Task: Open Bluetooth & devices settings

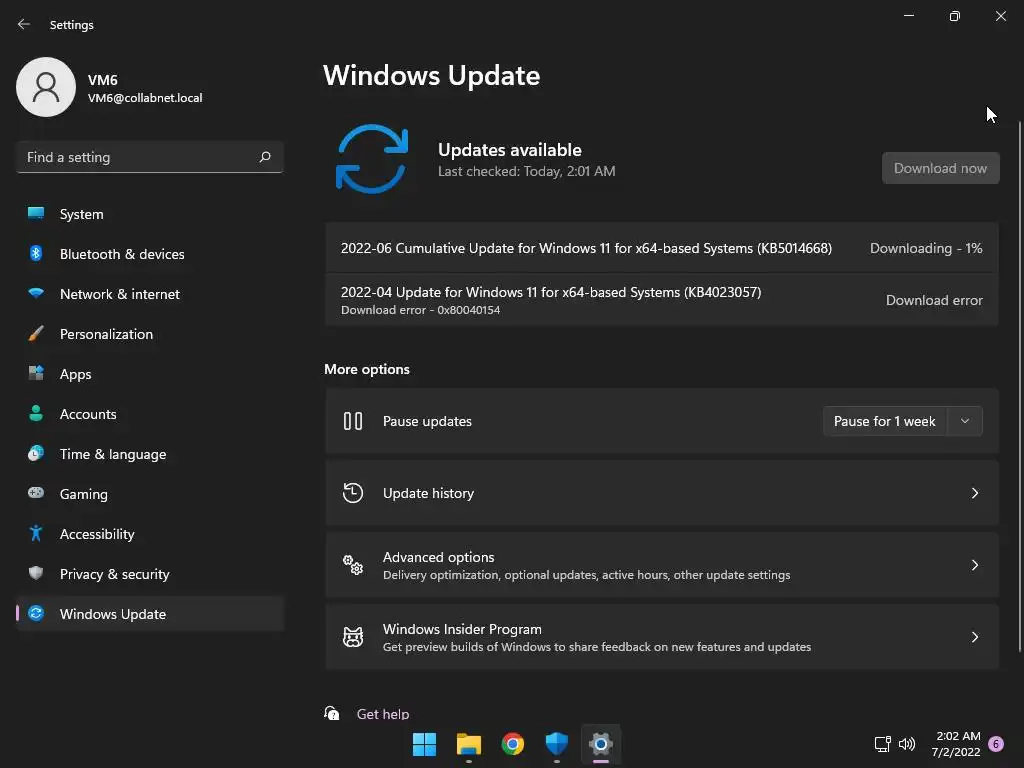Action: 150,254
